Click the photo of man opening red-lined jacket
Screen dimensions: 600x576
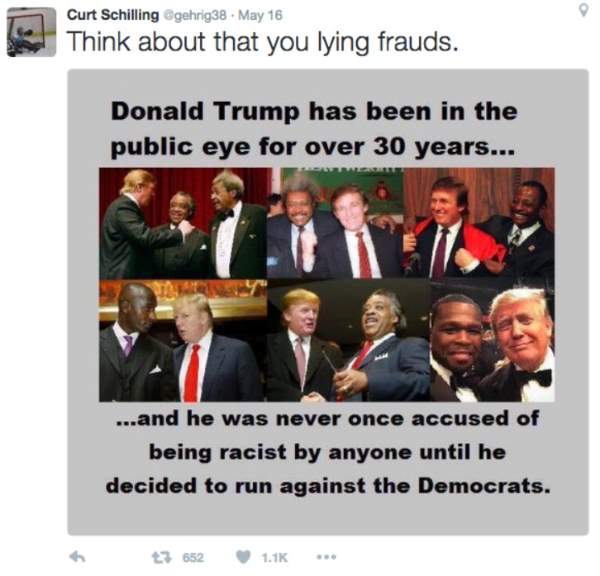pyautogui.click(x=479, y=223)
